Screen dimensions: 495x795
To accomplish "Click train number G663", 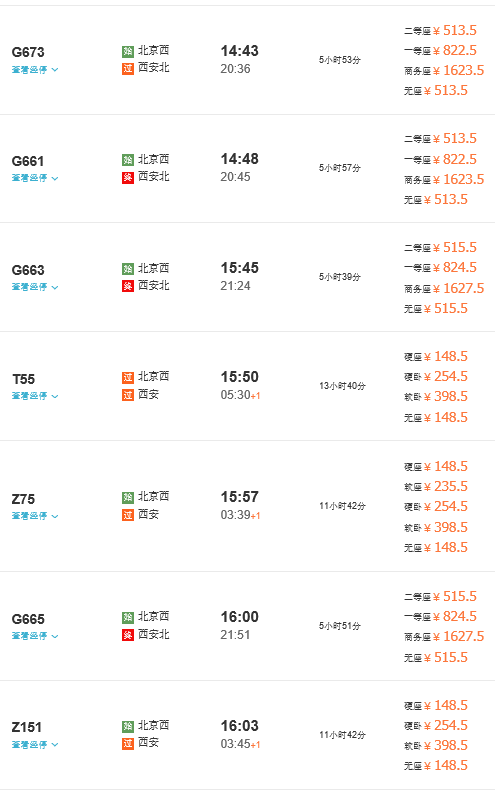I will click(28, 270).
